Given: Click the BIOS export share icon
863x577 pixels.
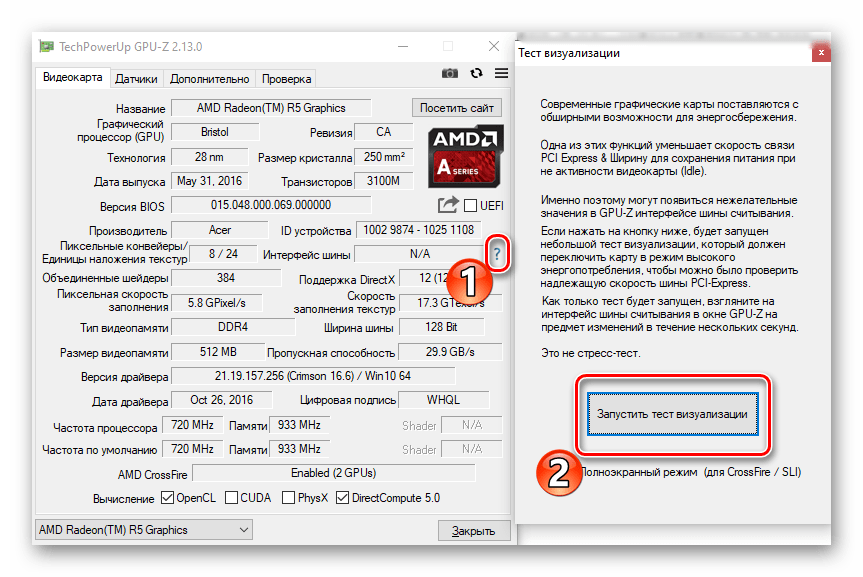Looking at the screenshot, I should [x=447, y=205].
